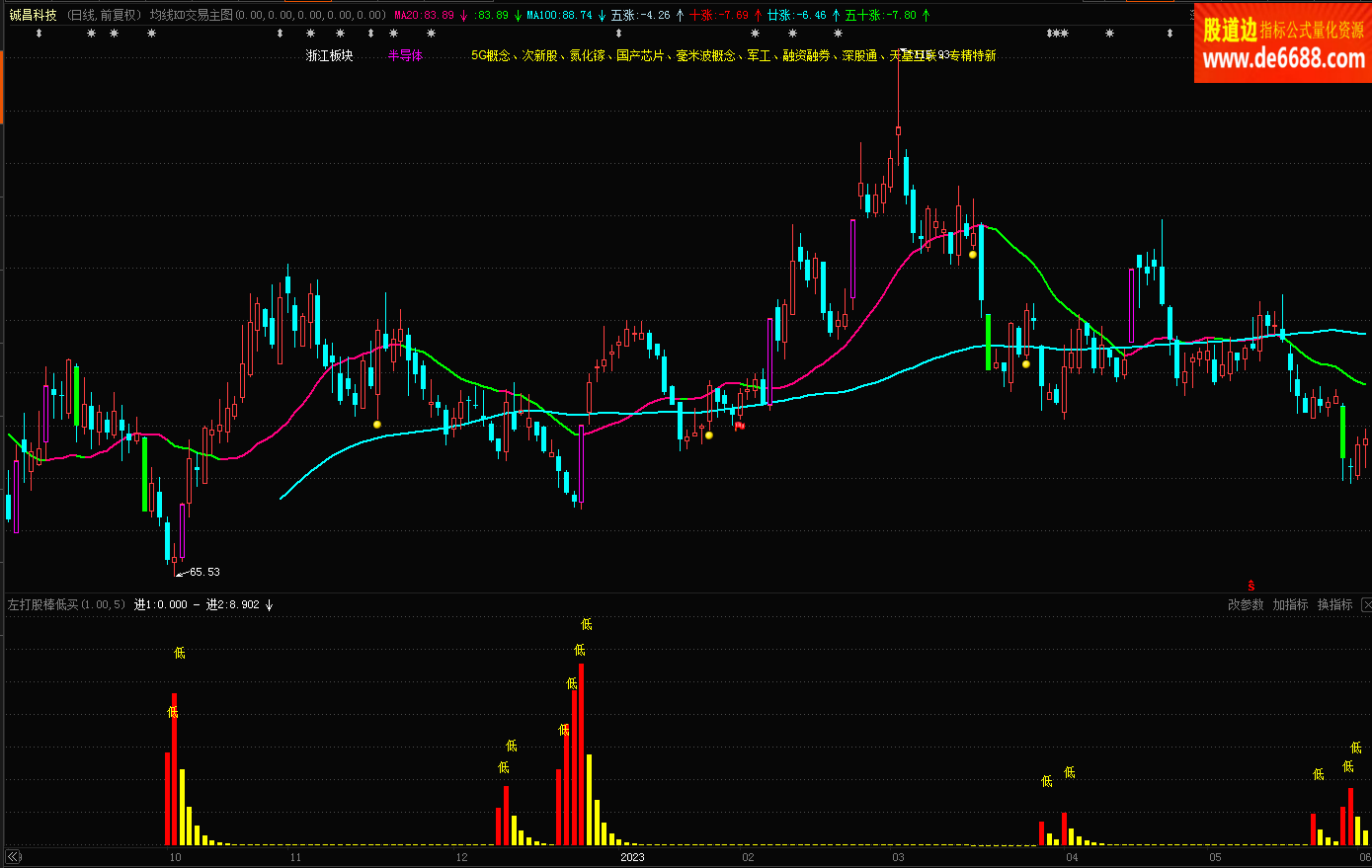Image resolution: width=1372 pixels, height=868 pixels.
Task: Select the 04 month marker on the time axis
Action: [x=1072, y=857]
